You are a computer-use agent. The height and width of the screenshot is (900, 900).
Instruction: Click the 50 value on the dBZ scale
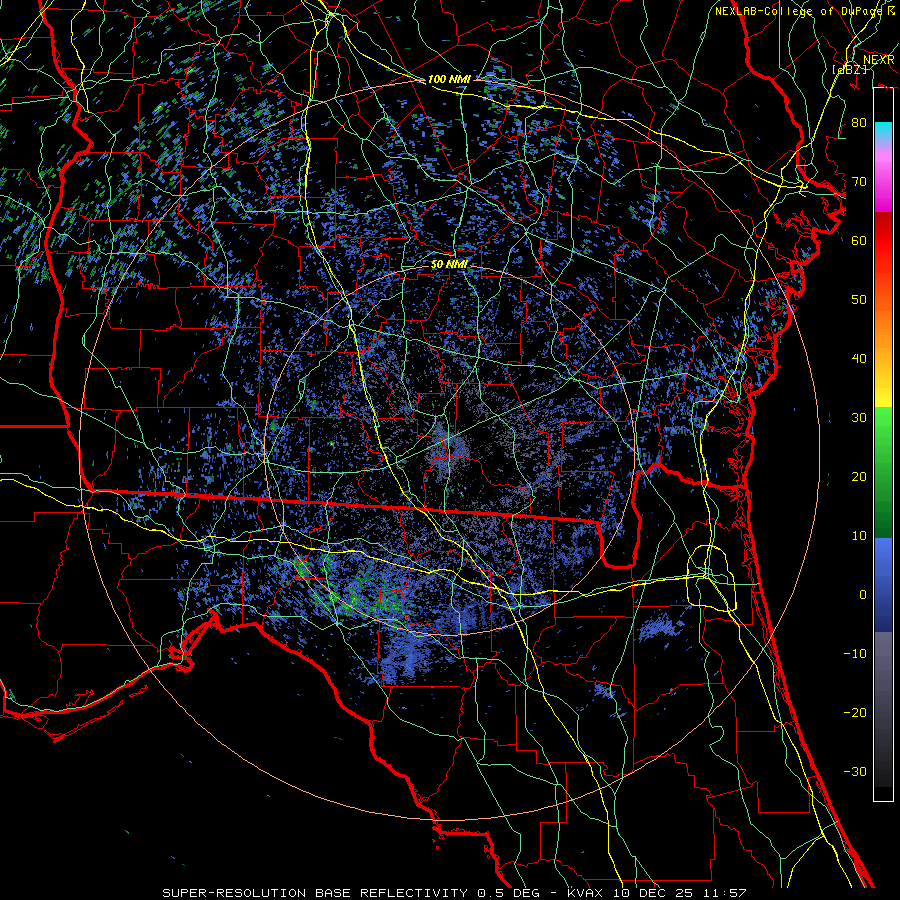[859, 300]
